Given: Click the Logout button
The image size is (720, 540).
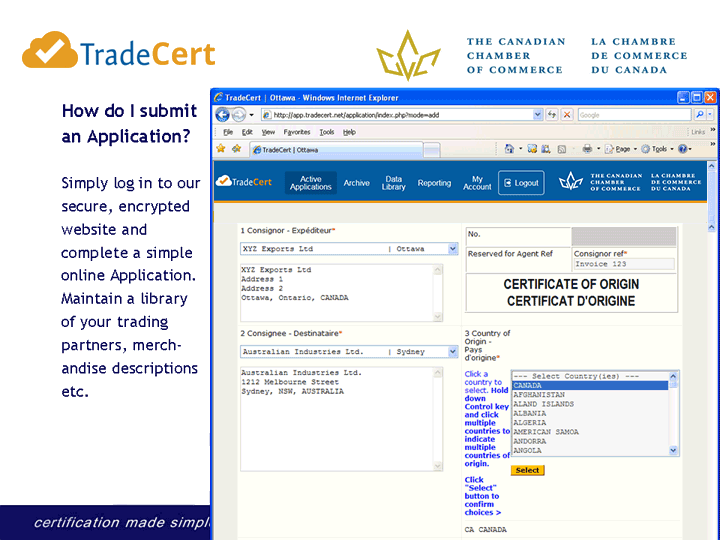Looking at the screenshot, I should 521,183.
